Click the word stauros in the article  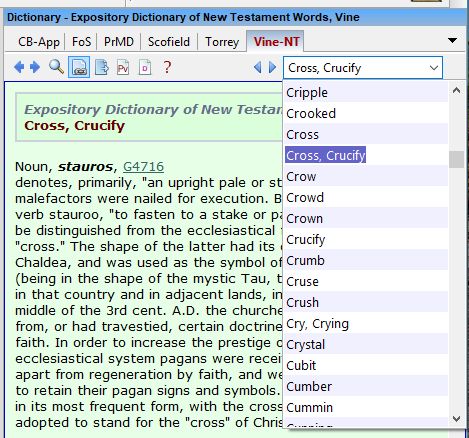(x=85, y=167)
